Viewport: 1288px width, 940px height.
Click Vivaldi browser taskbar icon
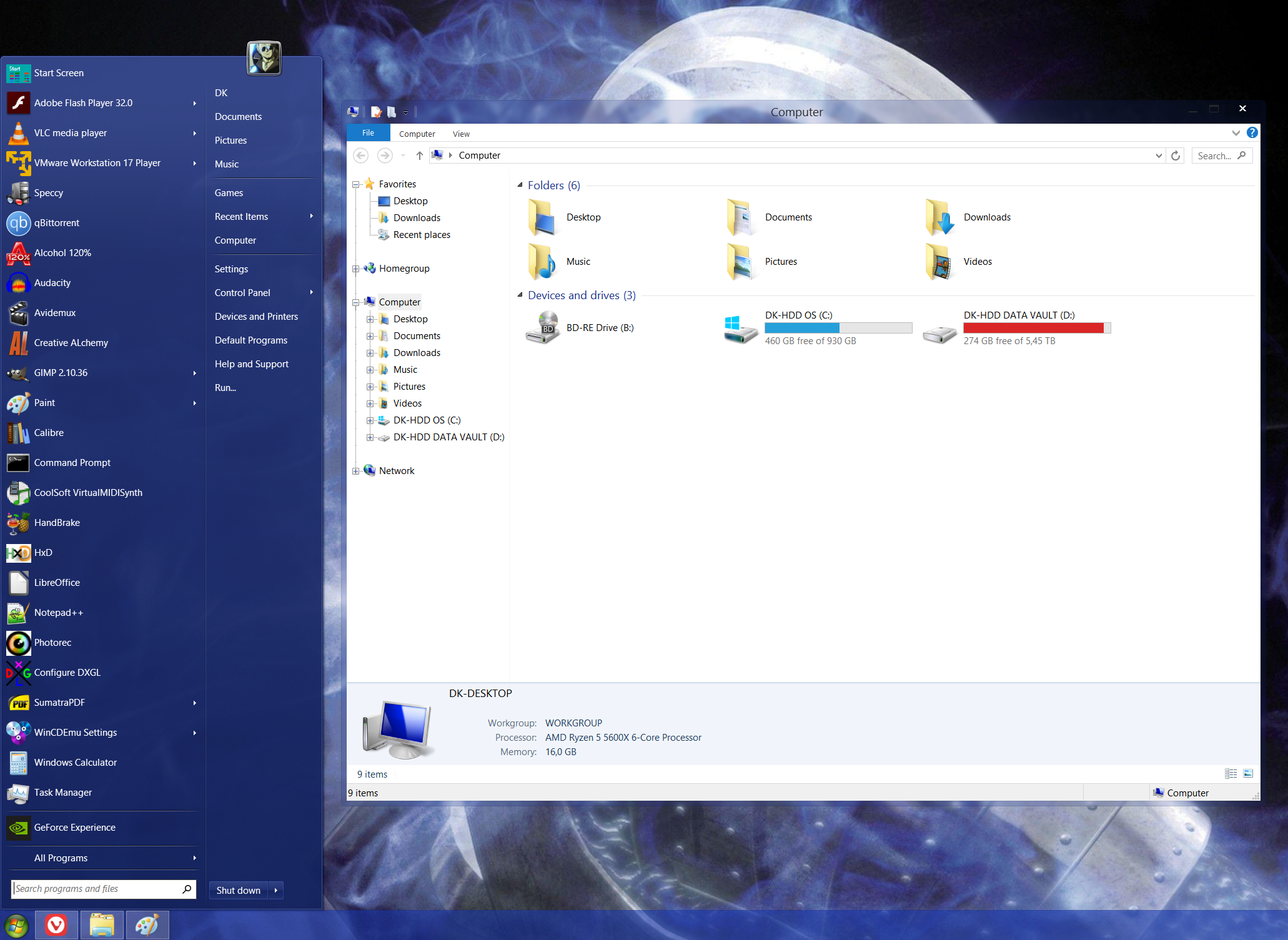[56, 924]
